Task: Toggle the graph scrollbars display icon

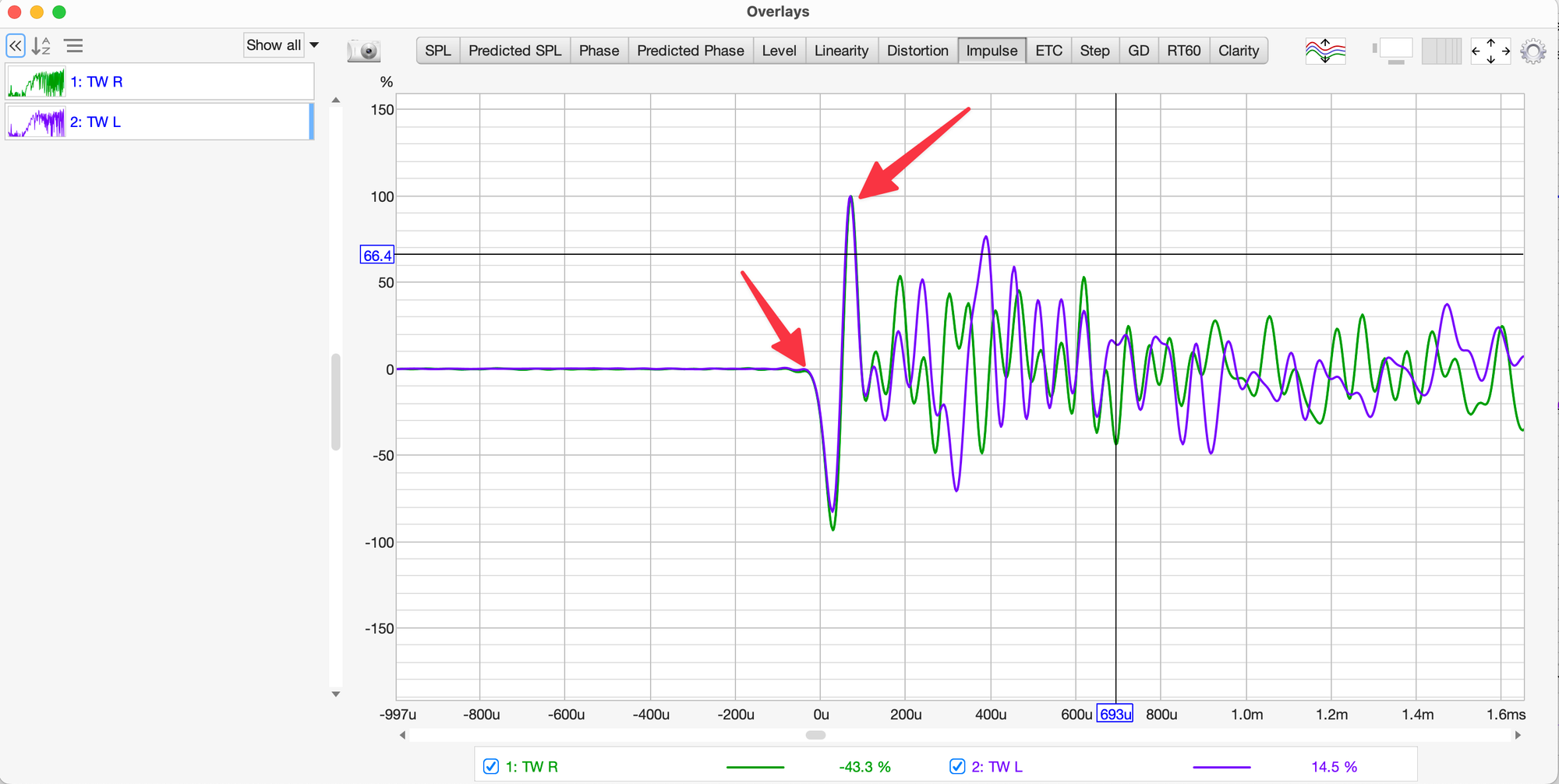Action: pyautogui.click(x=1393, y=51)
